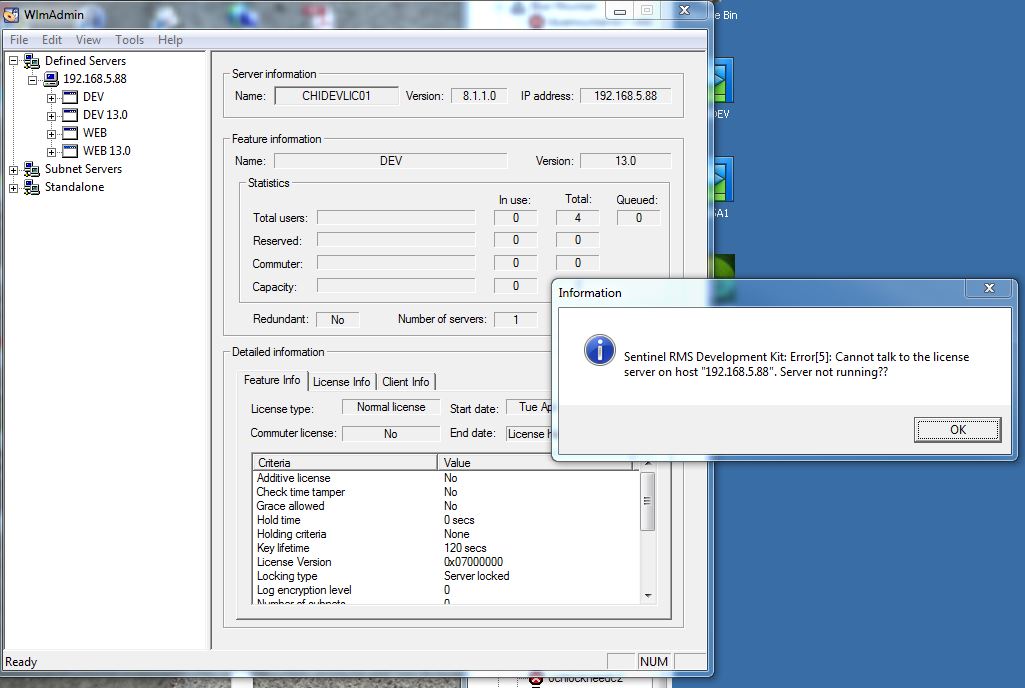Select the 'Locking type' row
Screen dimensions: 1025x688
(446, 576)
